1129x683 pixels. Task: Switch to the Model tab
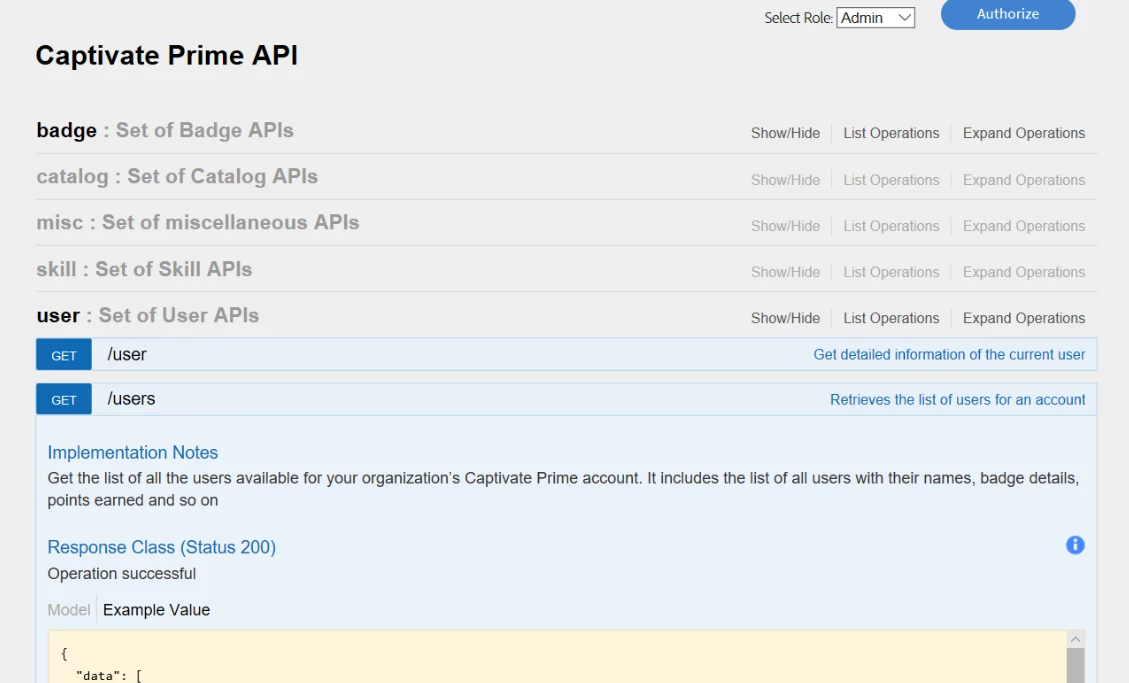pos(68,610)
